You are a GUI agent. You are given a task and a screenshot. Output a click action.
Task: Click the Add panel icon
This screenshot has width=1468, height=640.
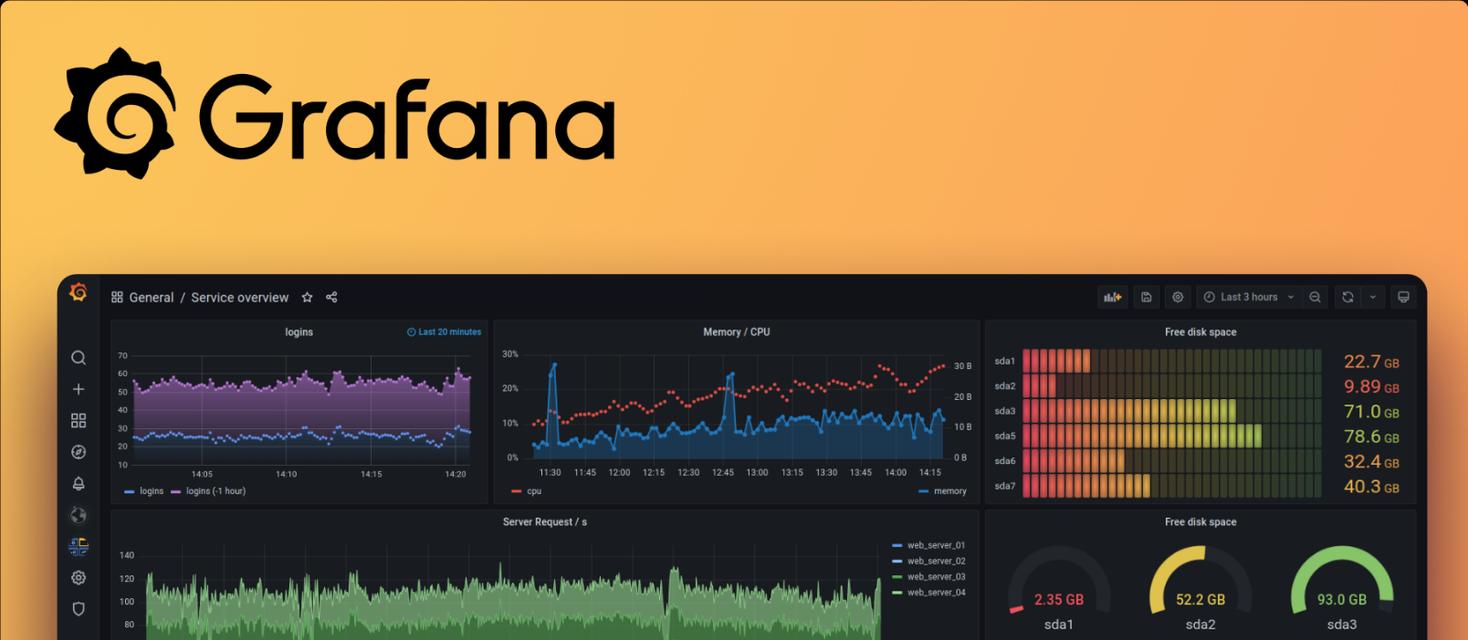click(1112, 297)
